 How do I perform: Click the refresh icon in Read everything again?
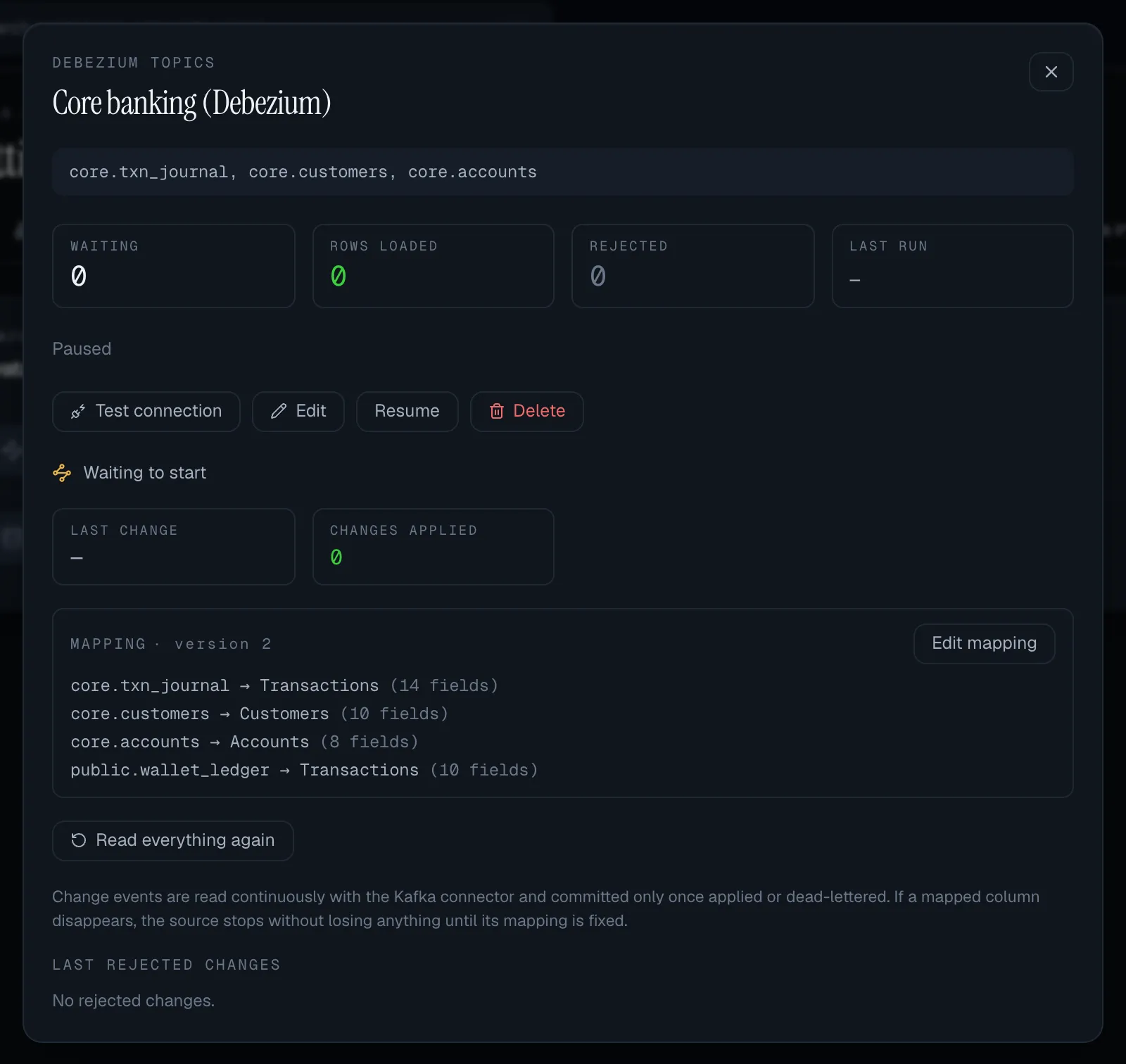79,840
